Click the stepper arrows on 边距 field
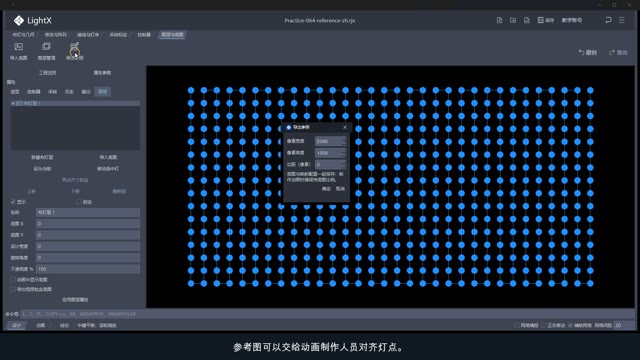This screenshot has height=360, width=640. tap(343, 164)
